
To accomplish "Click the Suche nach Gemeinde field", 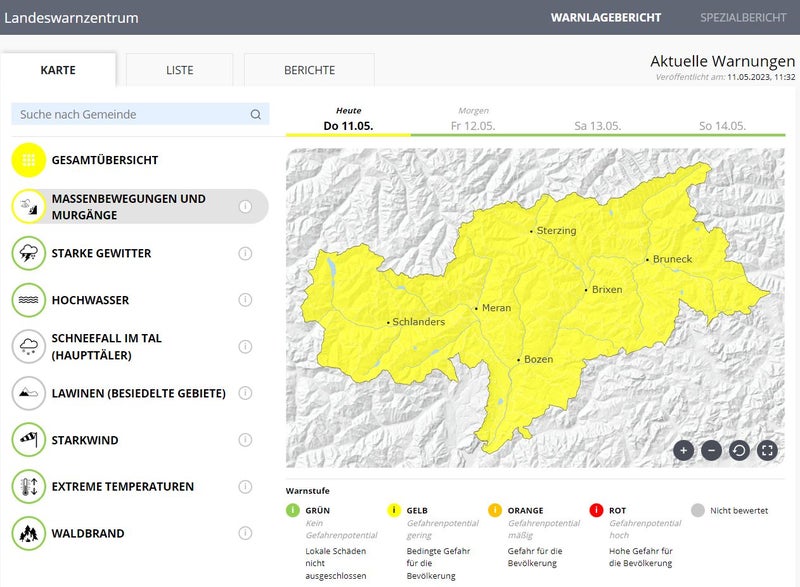I will click(x=130, y=114).
